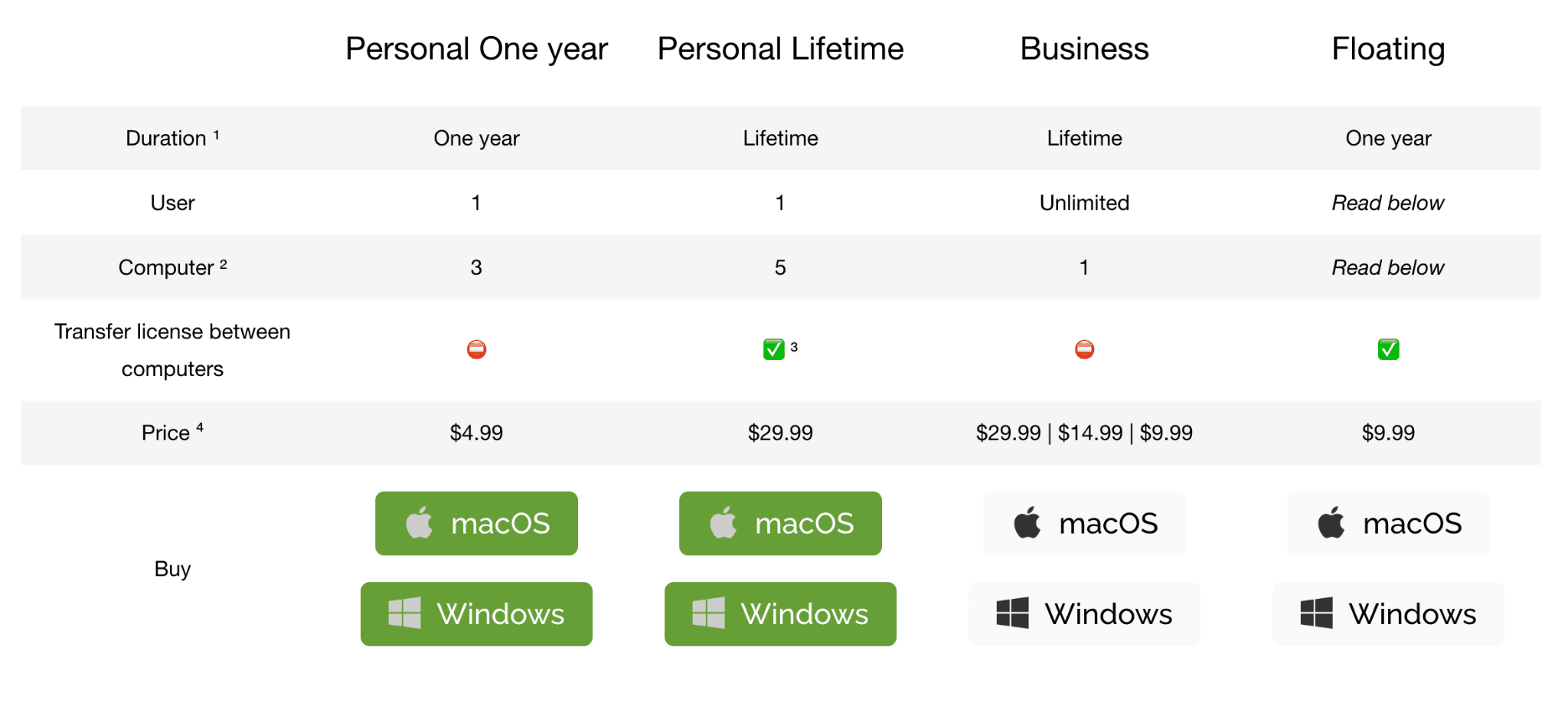Select the Business column header
1568x716 pixels.
coord(1084,48)
